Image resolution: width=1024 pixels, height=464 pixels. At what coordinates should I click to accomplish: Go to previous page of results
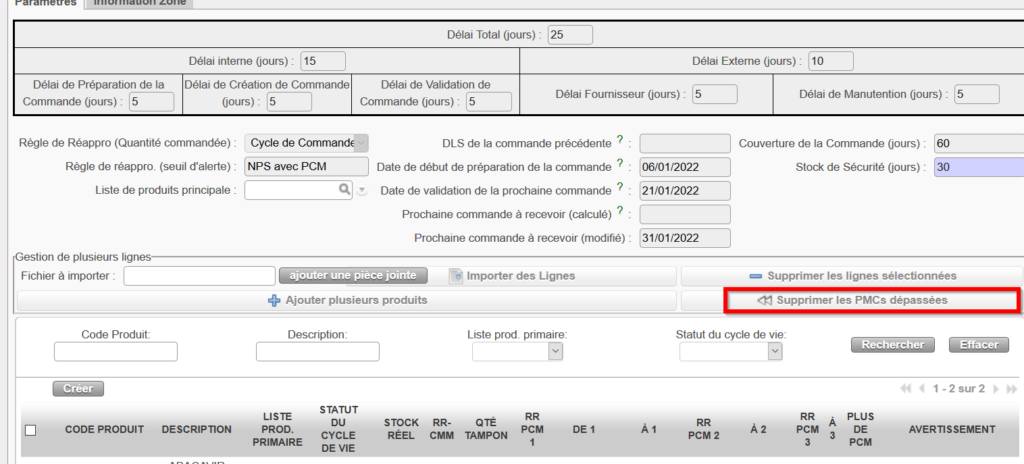921,389
